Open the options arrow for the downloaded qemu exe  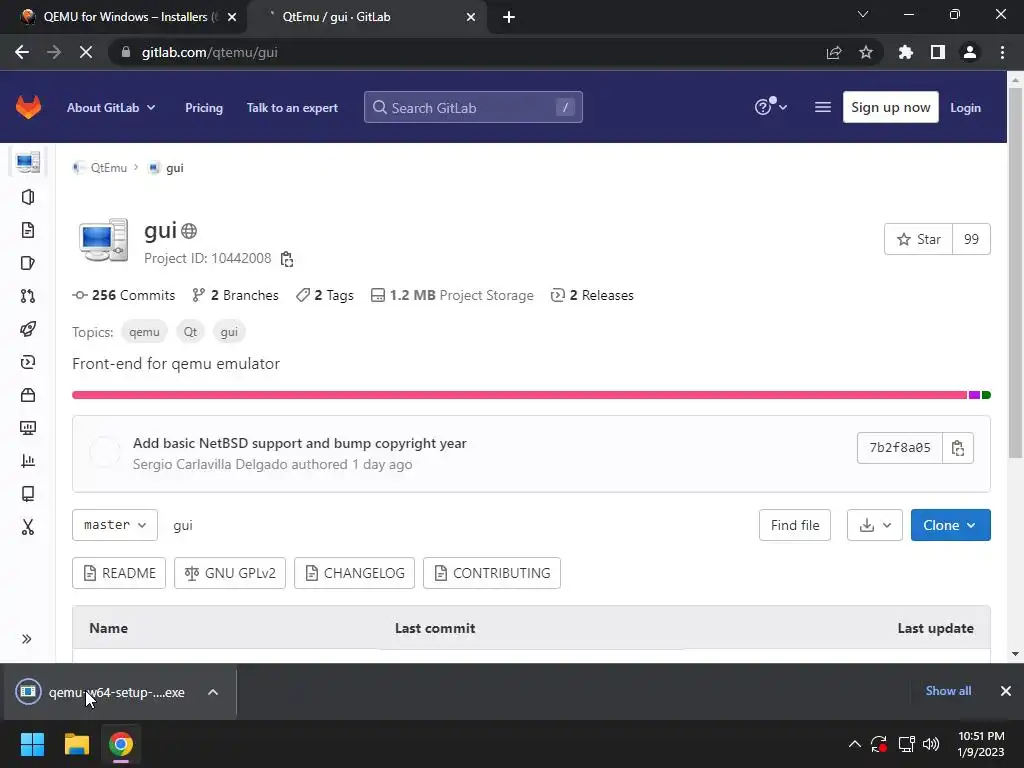pyautogui.click(x=213, y=692)
